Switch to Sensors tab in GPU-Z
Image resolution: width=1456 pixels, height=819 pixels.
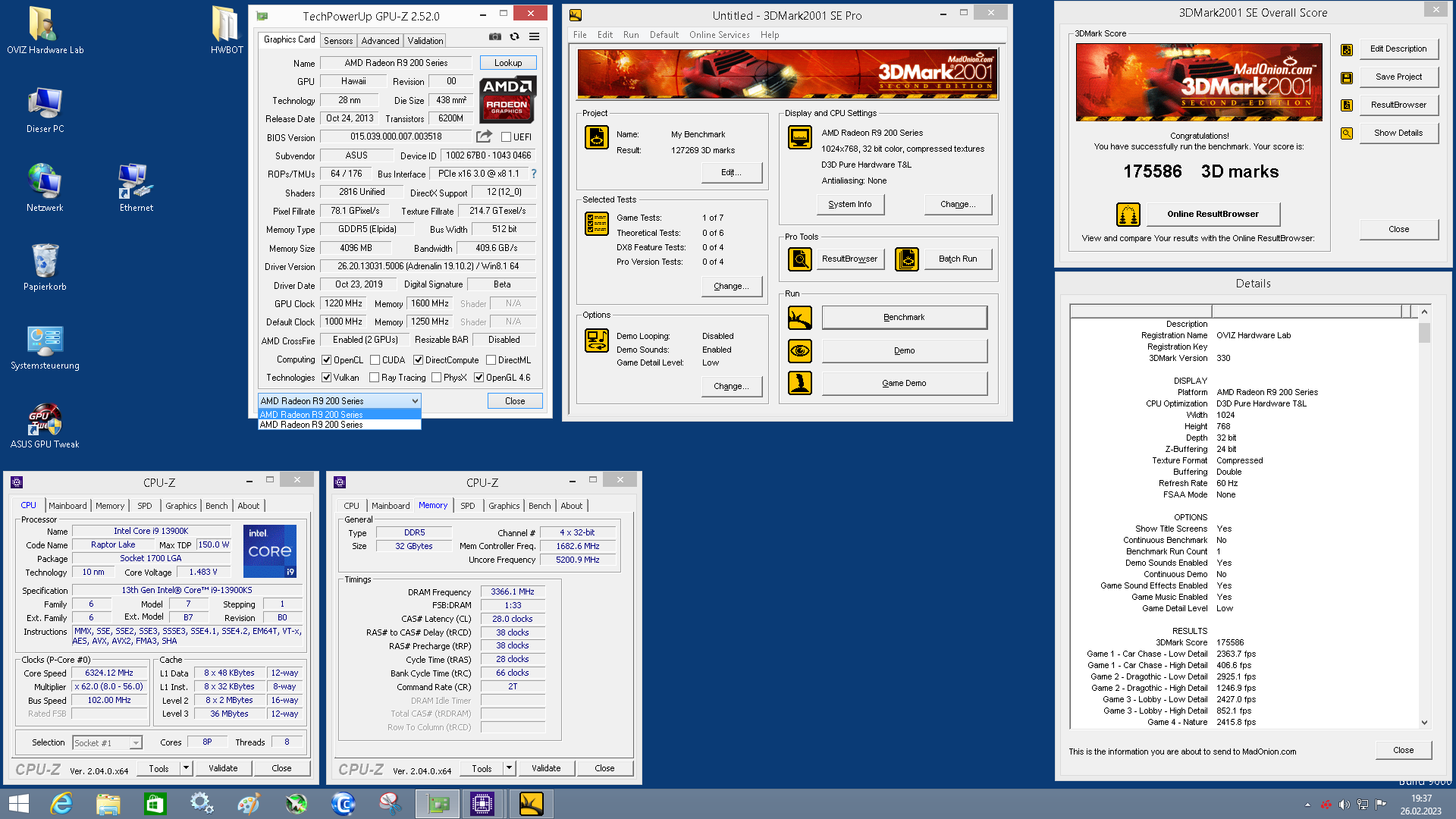[337, 41]
